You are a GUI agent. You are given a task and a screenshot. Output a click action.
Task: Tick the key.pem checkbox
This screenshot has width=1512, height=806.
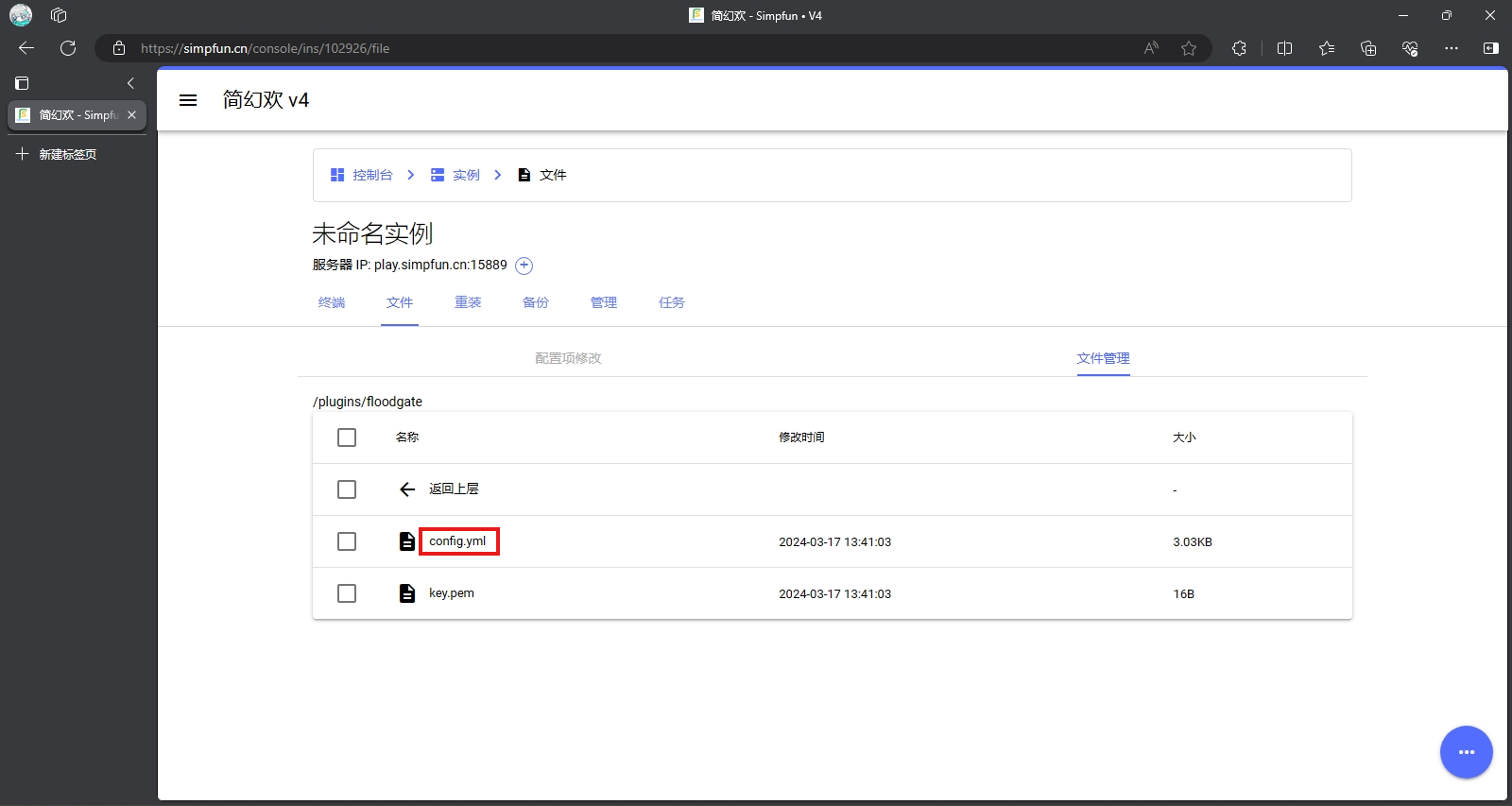(347, 593)
